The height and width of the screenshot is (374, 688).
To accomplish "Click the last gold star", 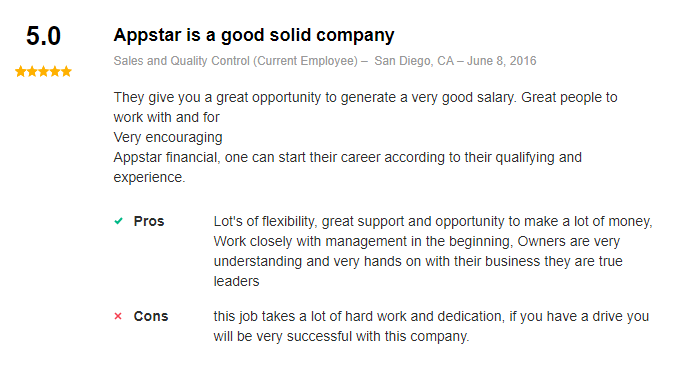I will [66, 71].
